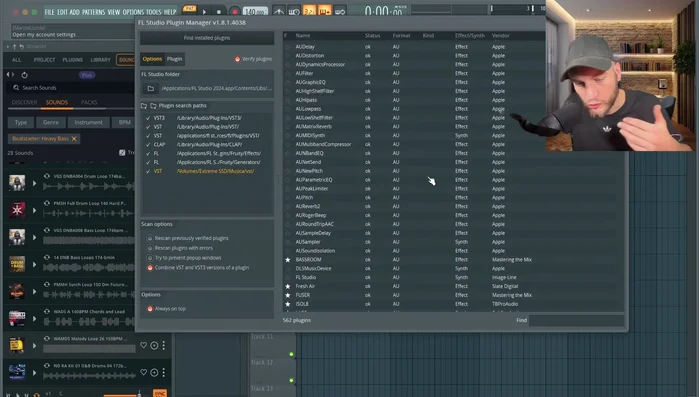Play the PMSH Full Drum Loop sample

[x=34, y=210]
